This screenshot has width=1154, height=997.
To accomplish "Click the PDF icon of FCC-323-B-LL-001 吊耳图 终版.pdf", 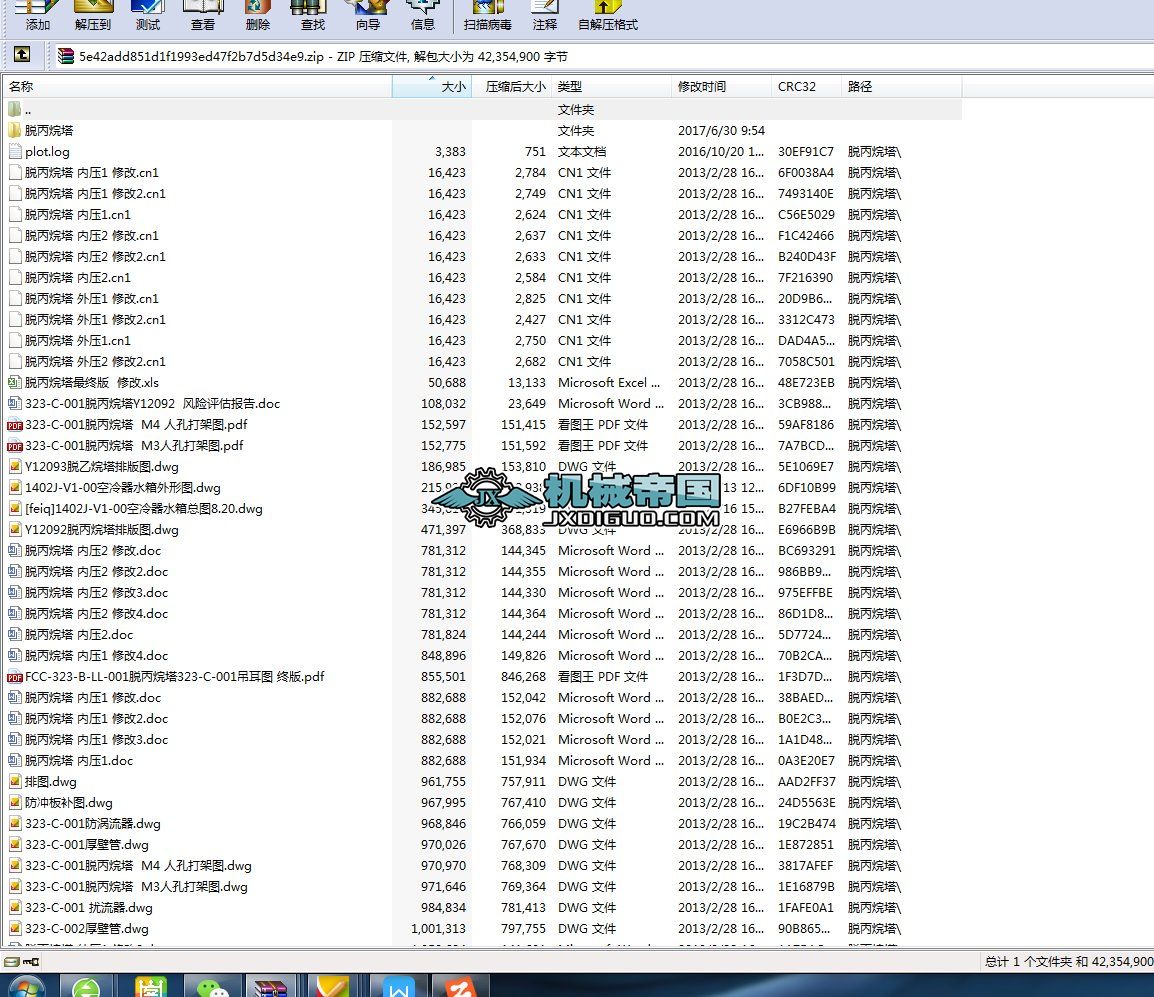I will (15, 677).
